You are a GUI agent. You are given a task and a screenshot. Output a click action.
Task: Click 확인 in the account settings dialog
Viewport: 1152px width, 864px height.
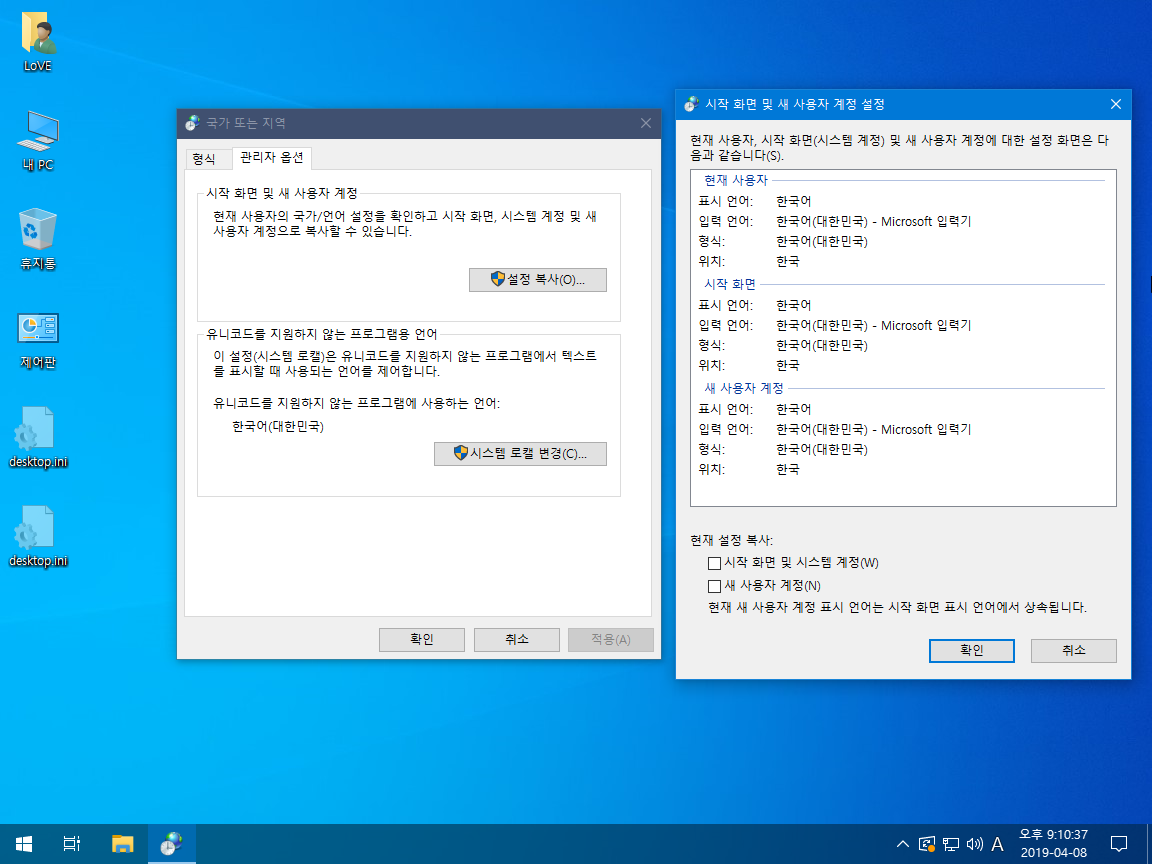coord(971,651)
